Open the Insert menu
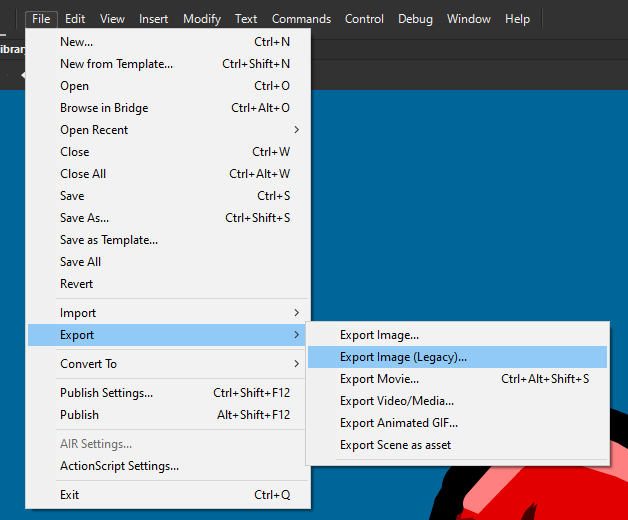This screenshot has width=628, height=520. [x=153, y=19]
